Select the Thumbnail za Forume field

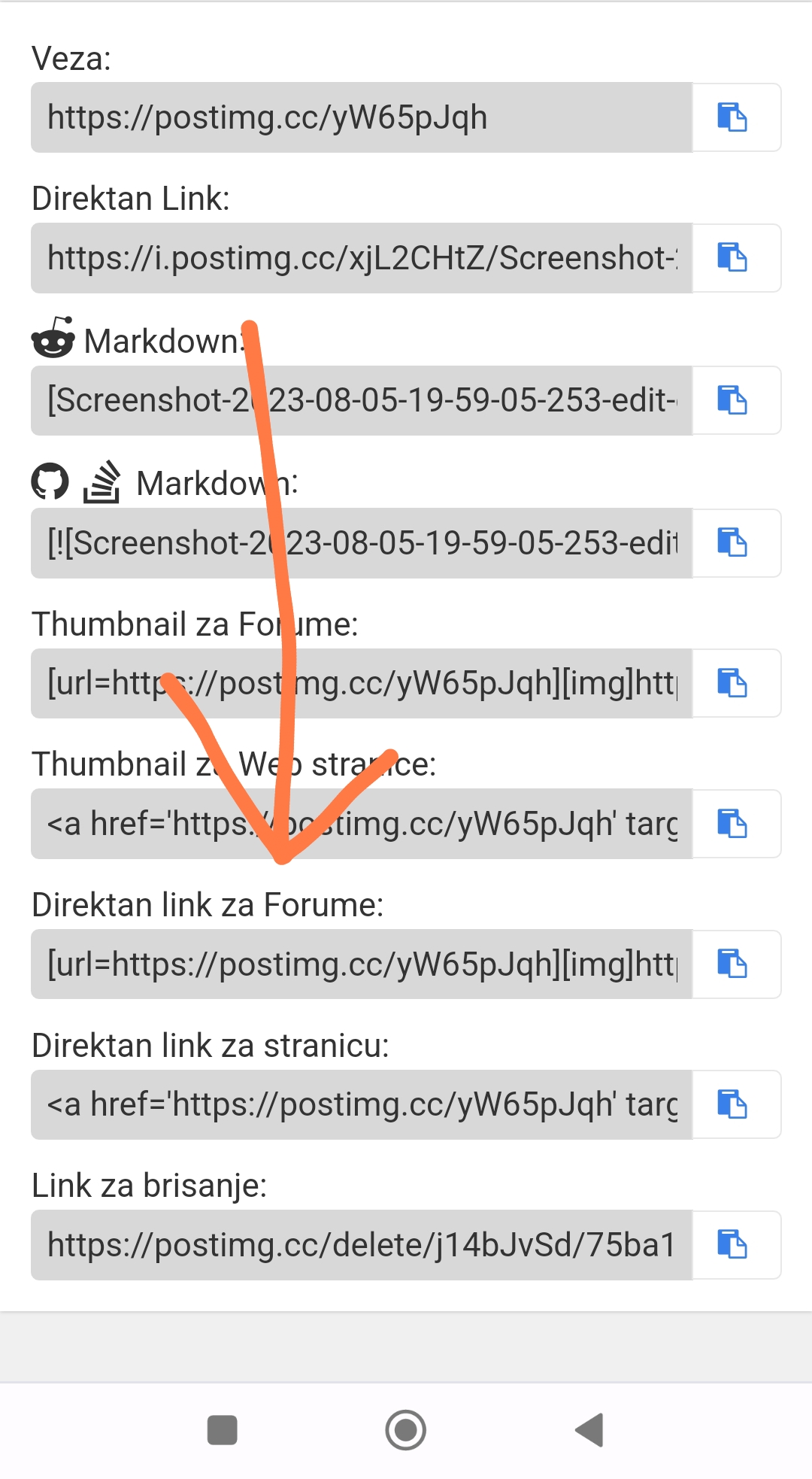tap(362, 683)
